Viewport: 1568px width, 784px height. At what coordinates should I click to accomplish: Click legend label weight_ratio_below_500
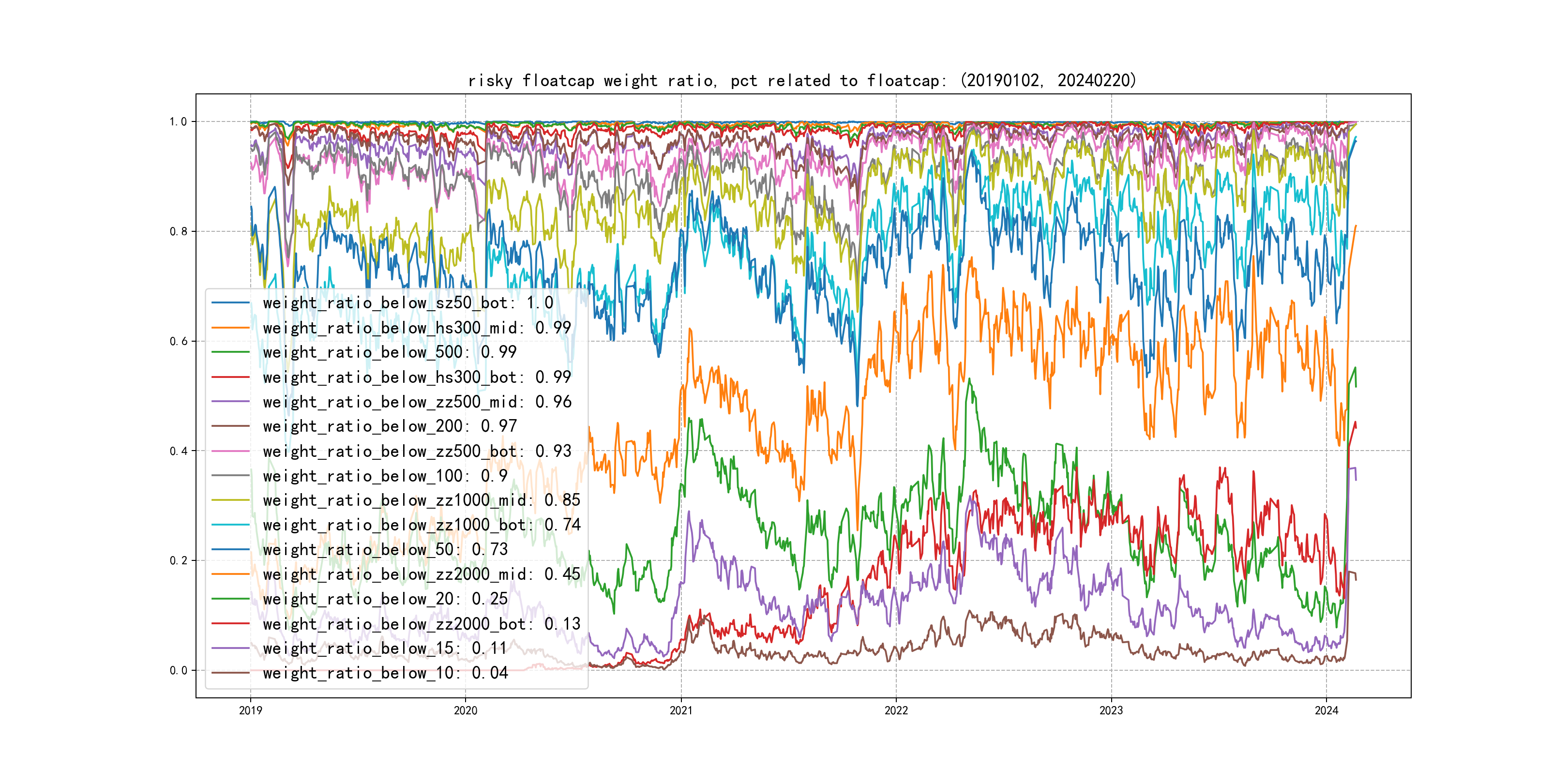point(389,352)
